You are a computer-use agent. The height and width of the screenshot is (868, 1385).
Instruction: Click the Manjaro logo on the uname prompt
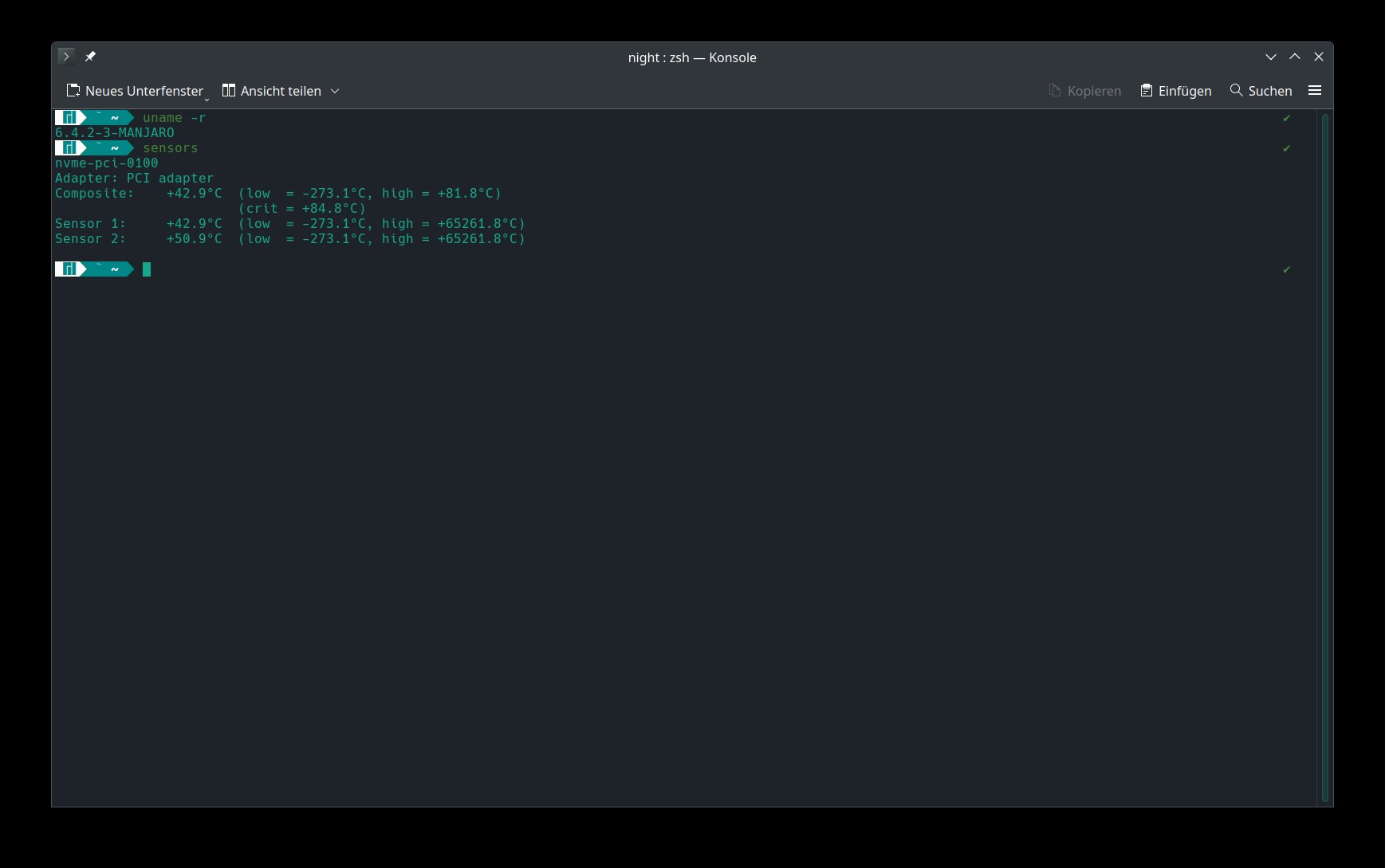pos(69,118)
